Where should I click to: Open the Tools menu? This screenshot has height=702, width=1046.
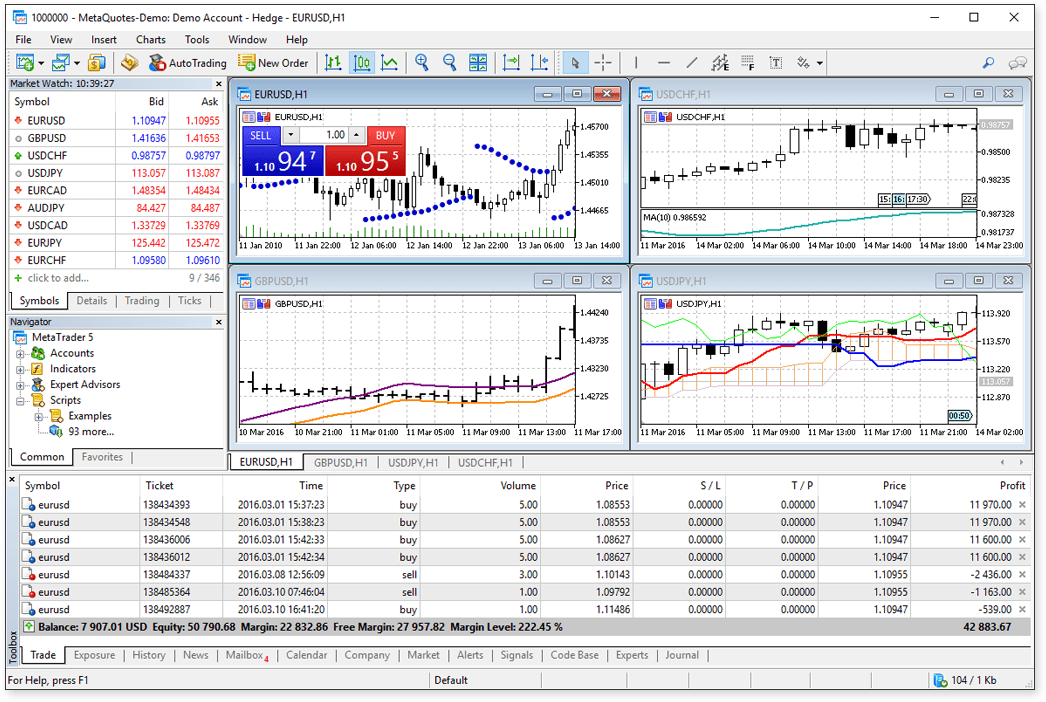tap(197, 39)
